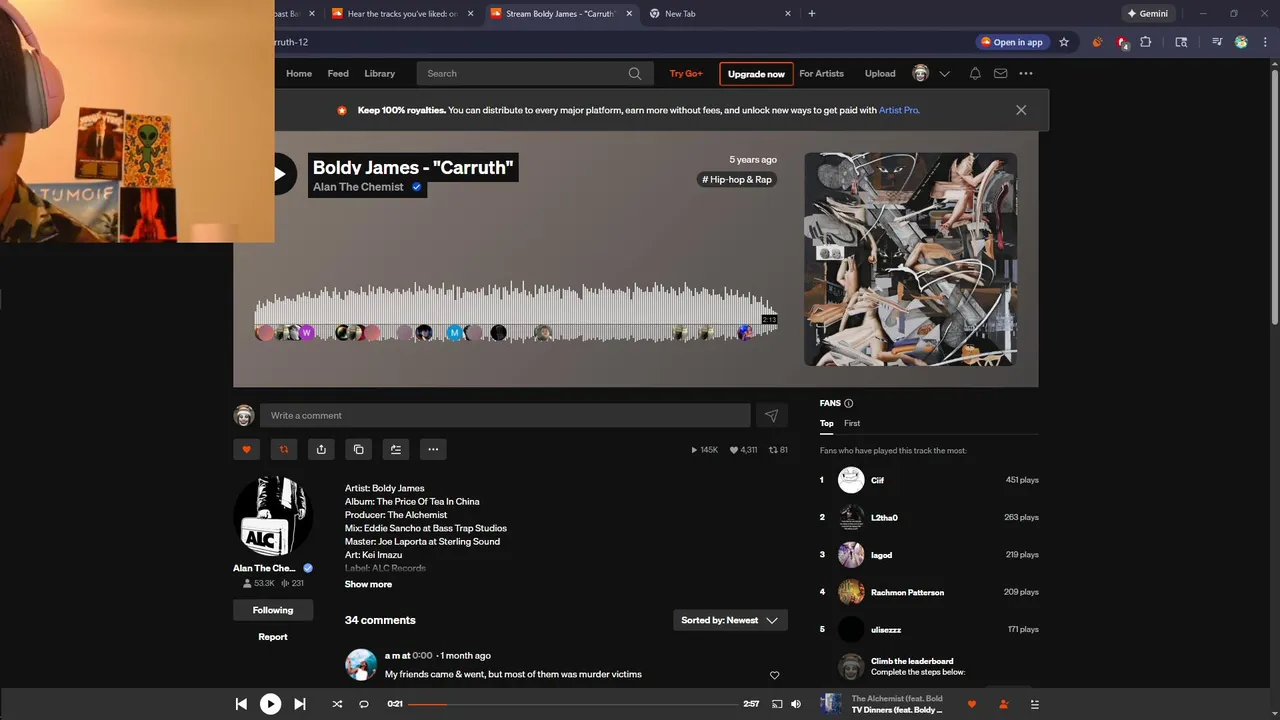Like the now-playing TV Dinners track
The width and height of the screenshot is (1280, 720).
point(971,704)
